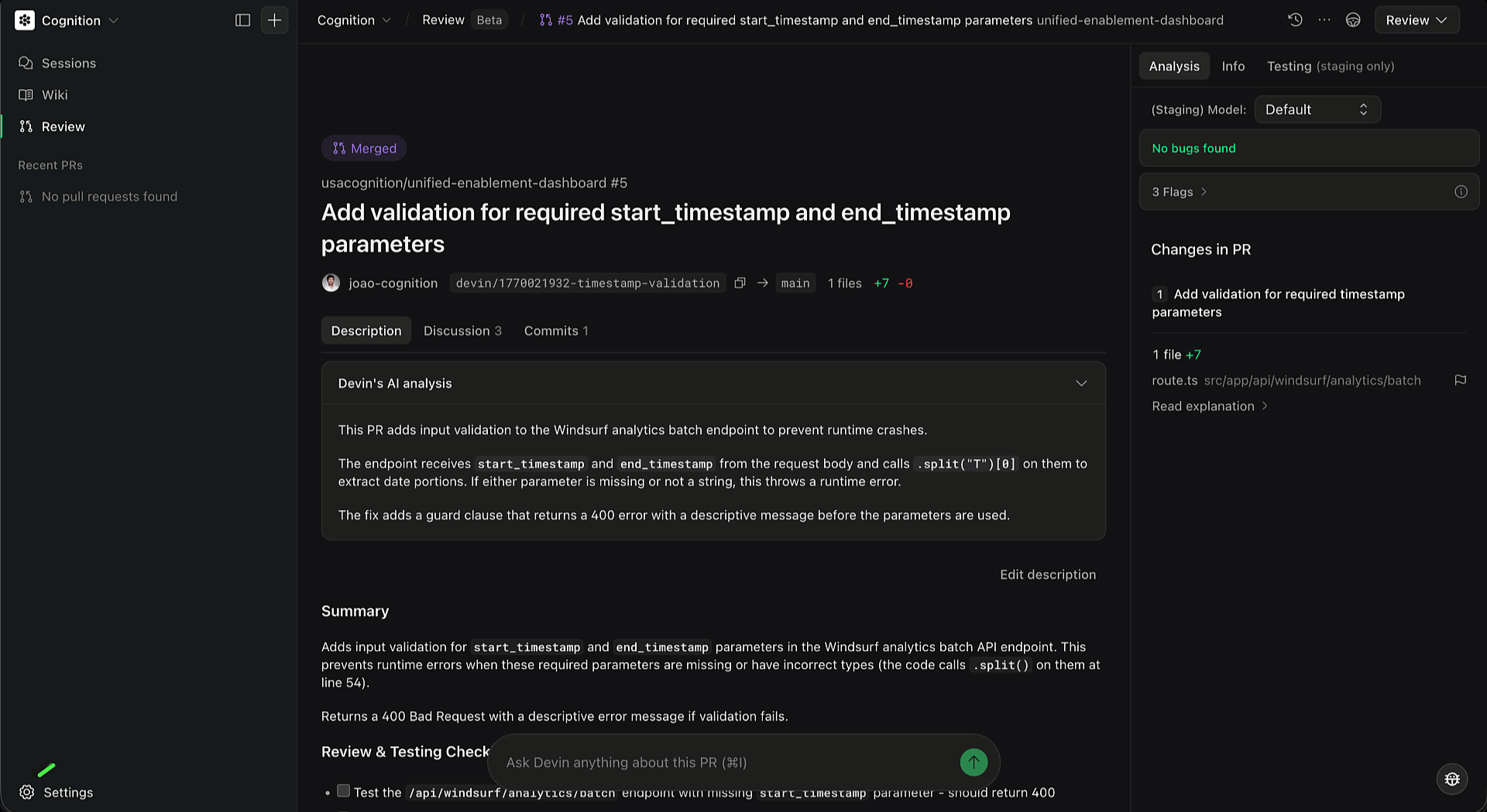The image size is (1487, 812).
Task: Collapse the Devin's AI analysis section
Action: click(1081, 383)
